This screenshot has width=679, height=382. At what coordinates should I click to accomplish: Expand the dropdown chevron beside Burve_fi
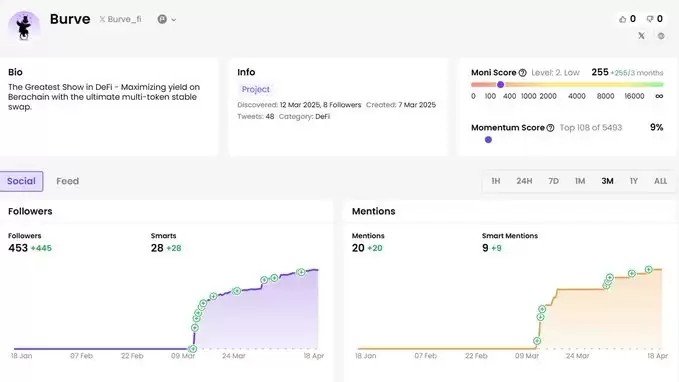click(x=174, y=19)
